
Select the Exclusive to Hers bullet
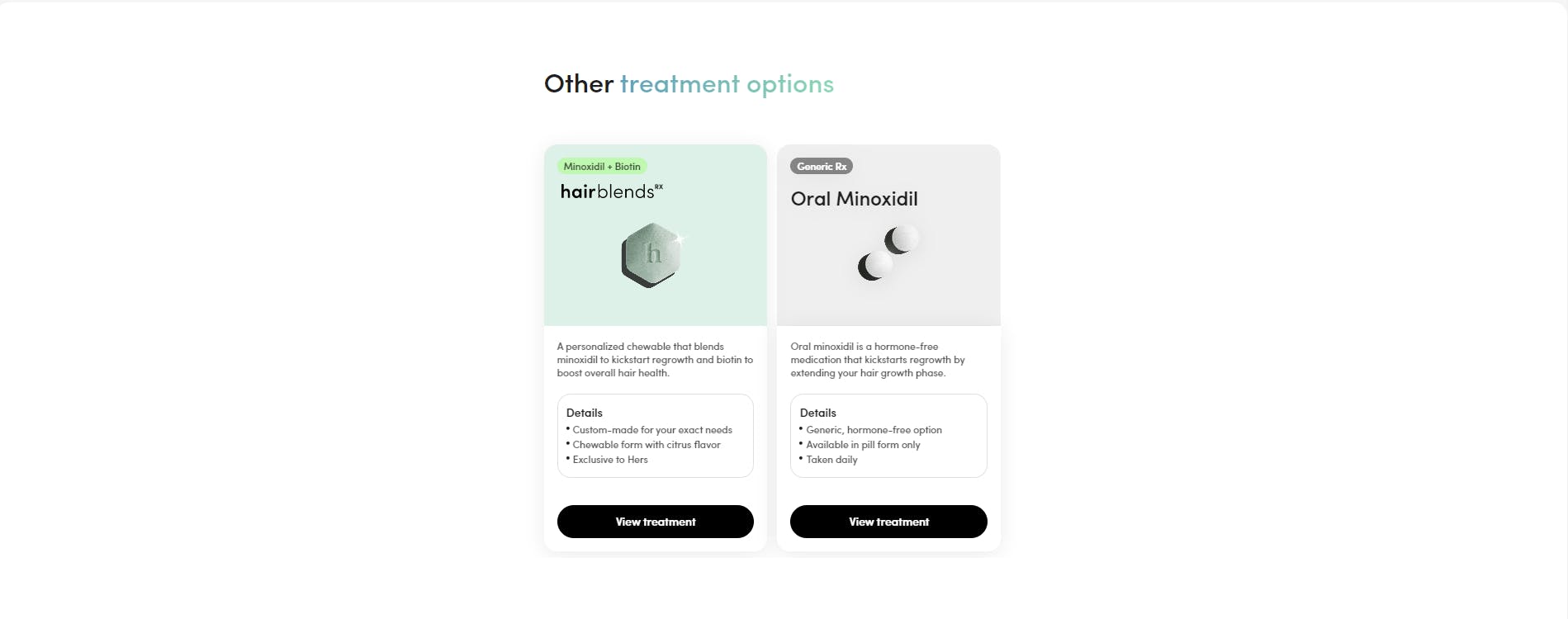(x=610, y=460)
